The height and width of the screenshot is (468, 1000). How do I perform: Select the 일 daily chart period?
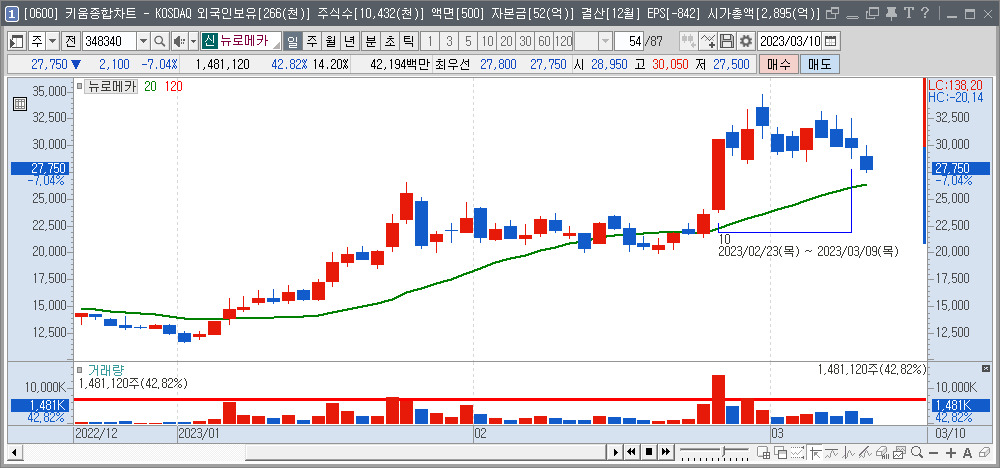[x=293, y=41]
